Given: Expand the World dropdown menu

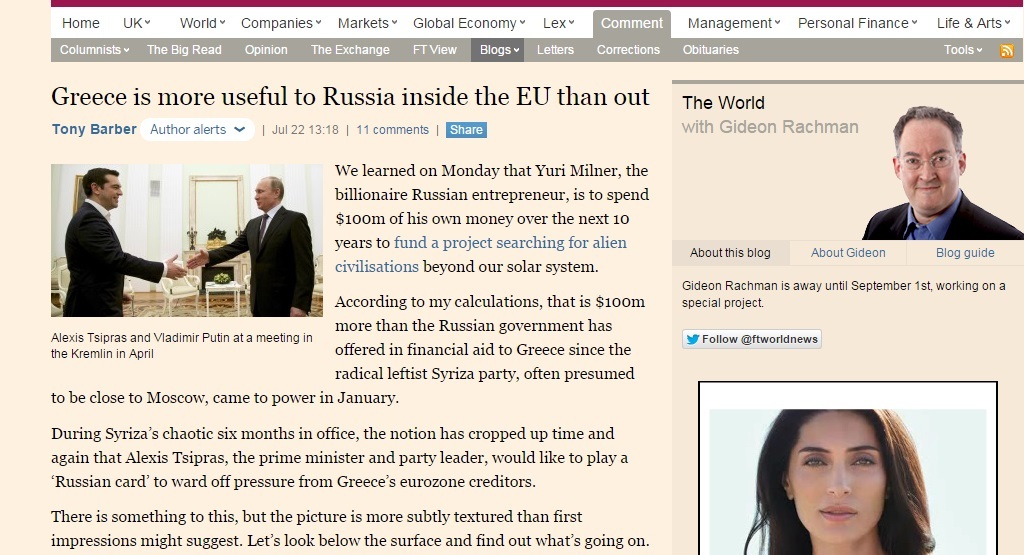Looking at the screenshot, I should coord(202,24).
